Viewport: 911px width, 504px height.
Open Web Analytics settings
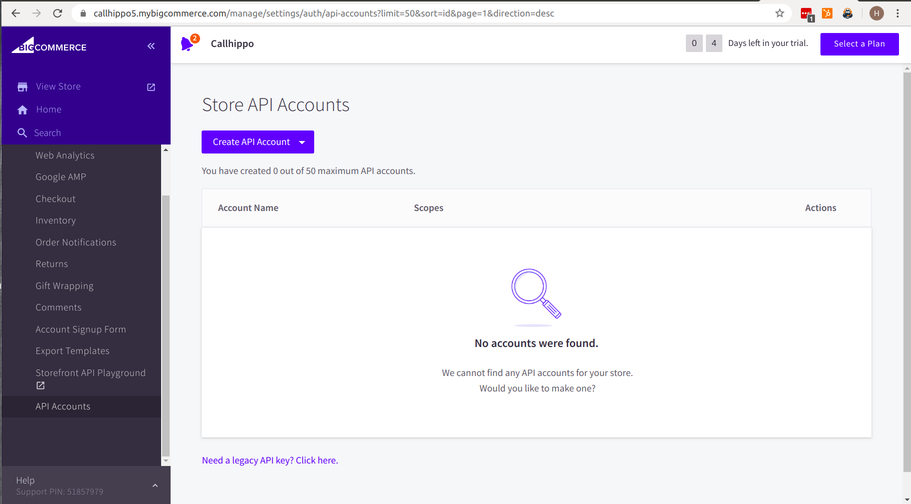[64, 155]
